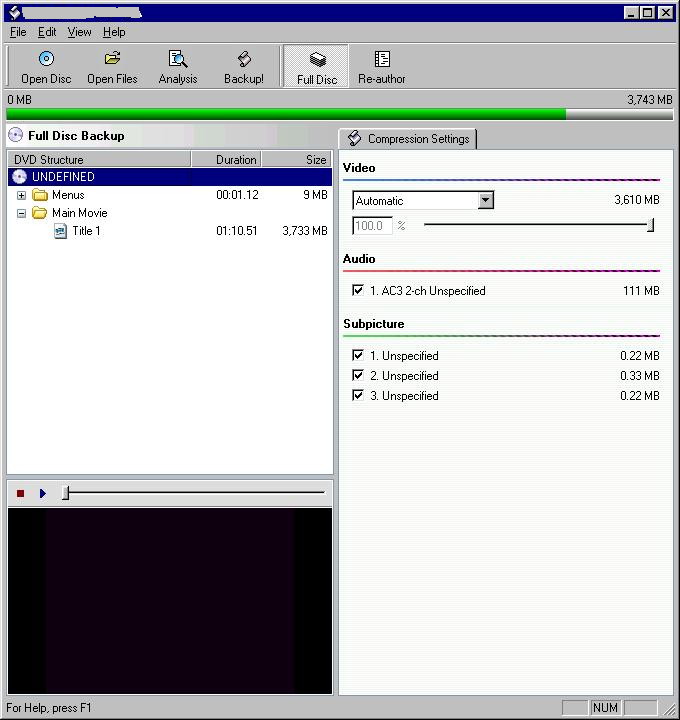The height and width of the screenshot is (720, 680).
Task: Open the File menu
Action: pos(18,32)
